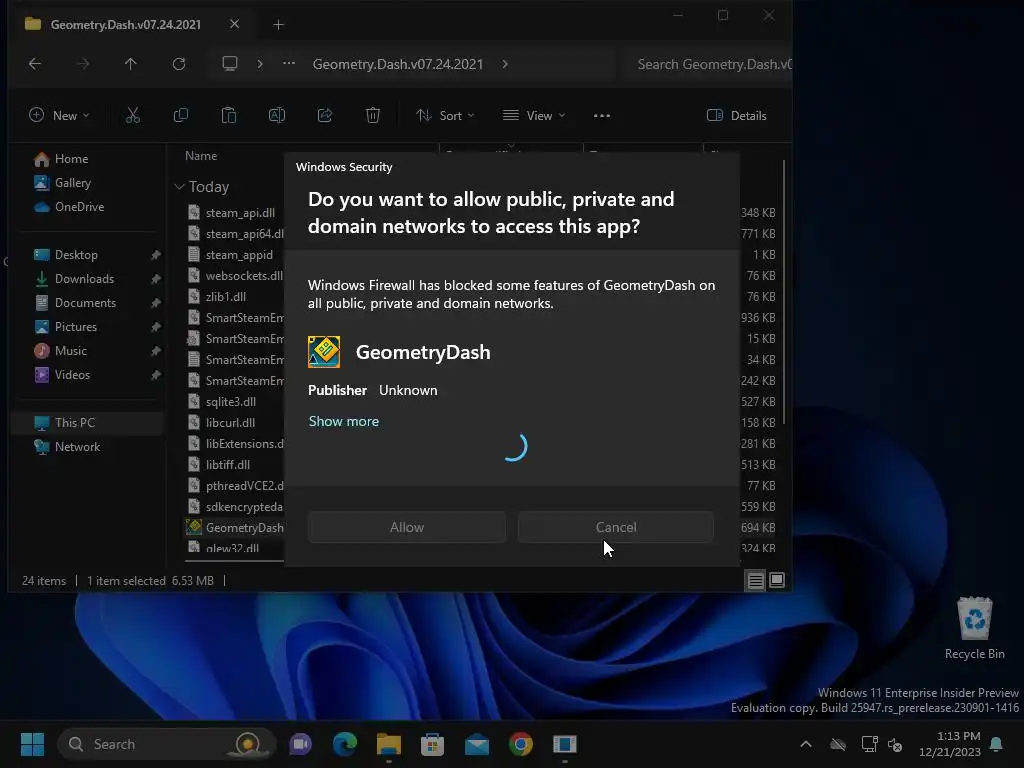Open notification bell in system tray
Screen dimensions: 1024x768
point(997,744)
